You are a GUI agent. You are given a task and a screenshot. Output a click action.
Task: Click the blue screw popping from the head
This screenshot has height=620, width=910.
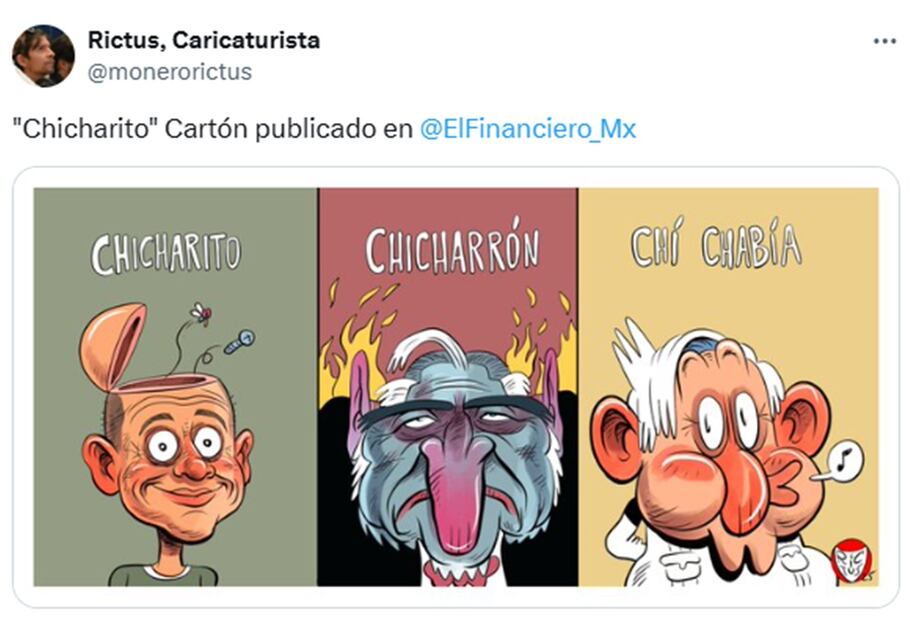(239, 341)
